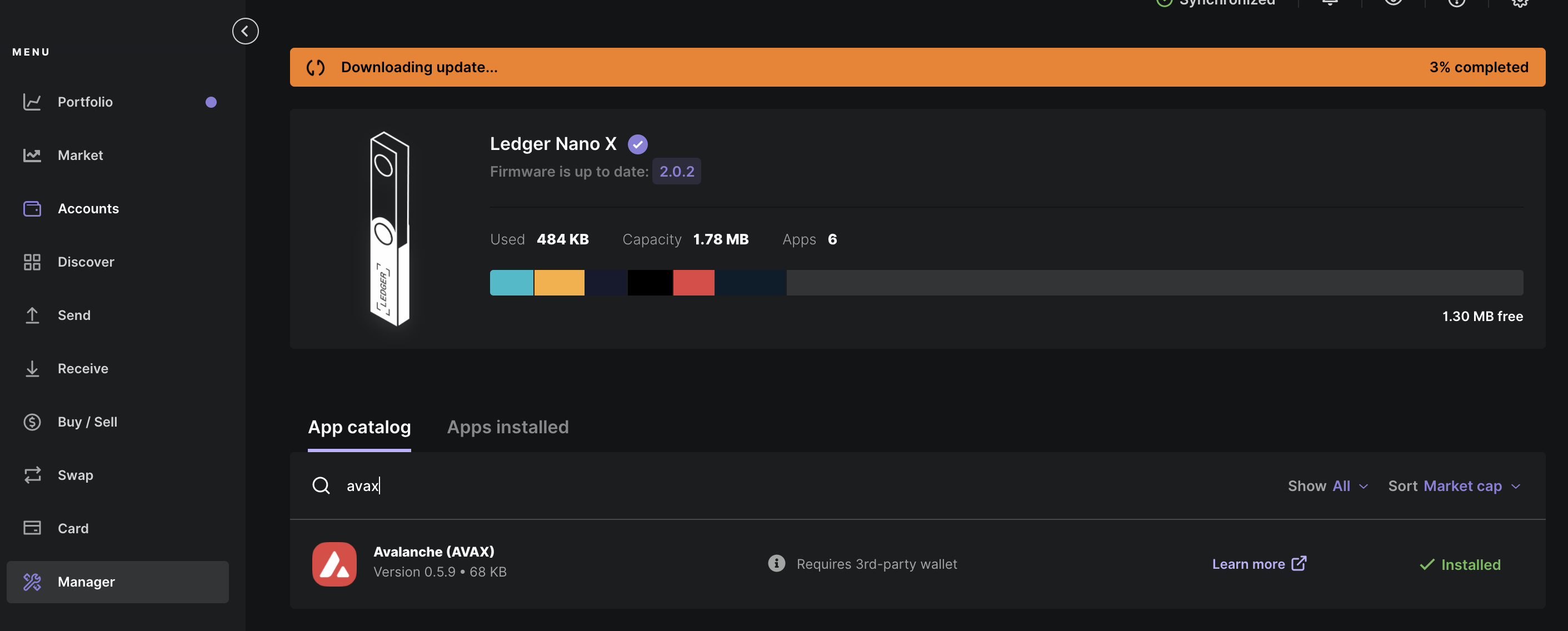Click the Downloading update banner

click(917, 67)
